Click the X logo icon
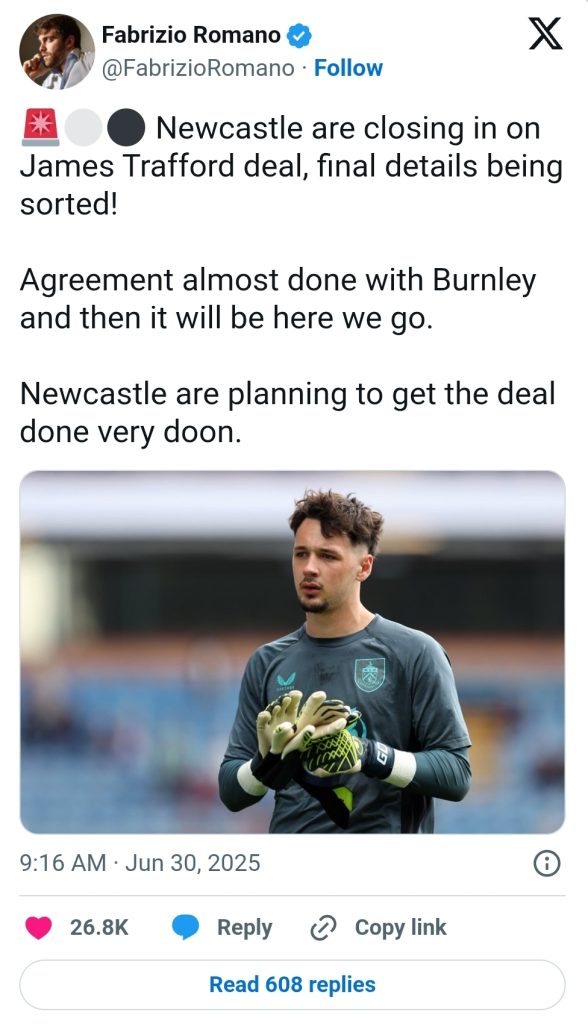This screenshot has height=1024, width=588. (545, 34)
